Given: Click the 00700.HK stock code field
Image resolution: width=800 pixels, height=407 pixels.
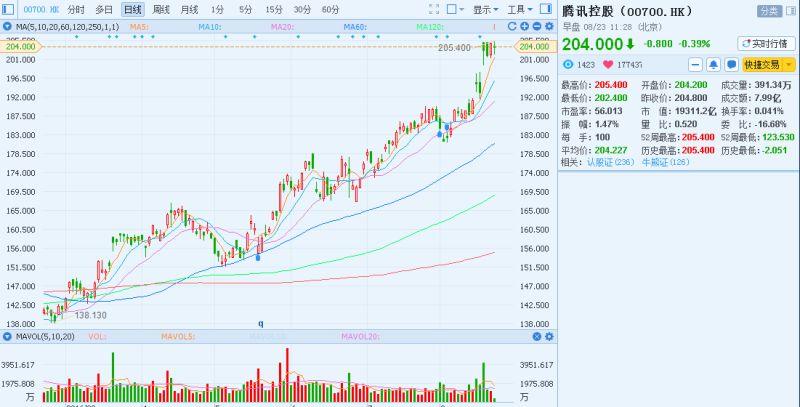Looking at the screenshot, I should [x=28, y=9].
